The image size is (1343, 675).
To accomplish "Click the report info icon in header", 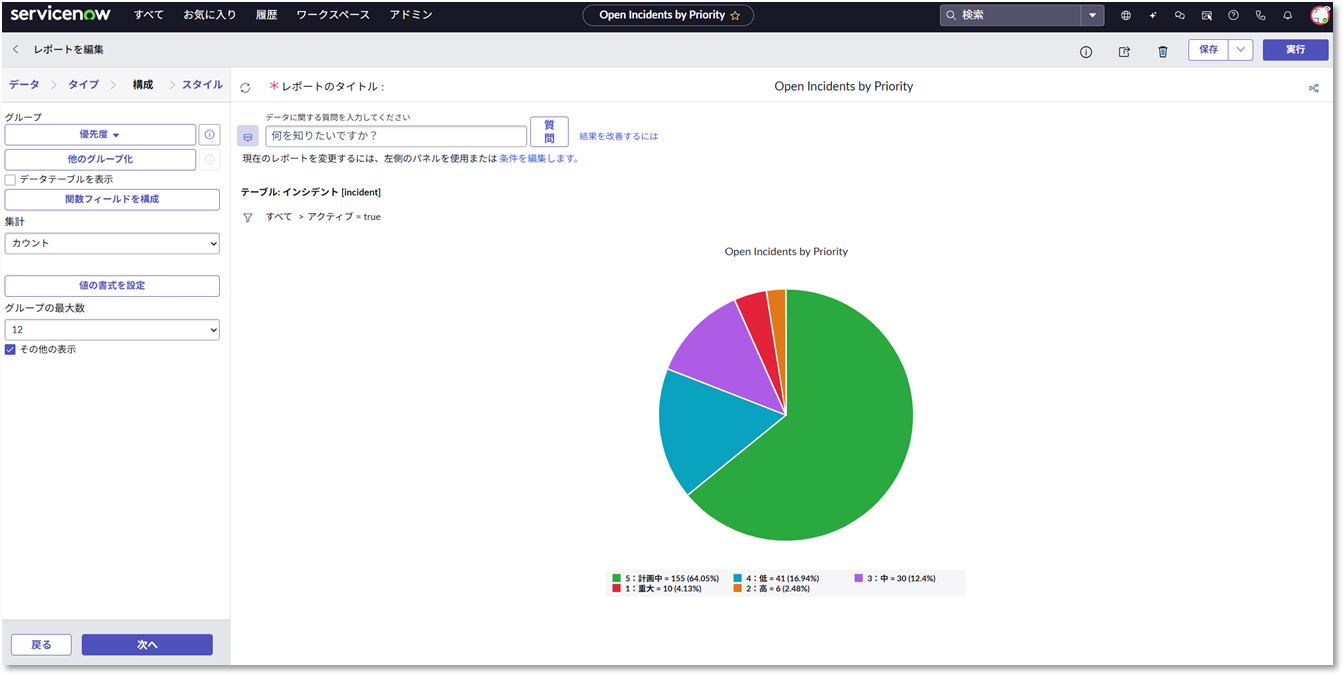I will point(1086,51).
